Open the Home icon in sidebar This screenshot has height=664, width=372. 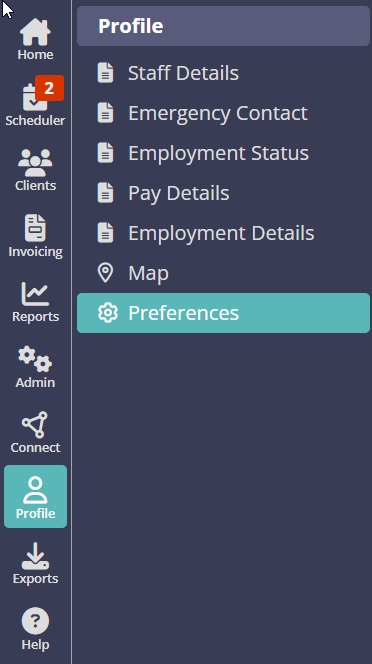tap(35, 33)
